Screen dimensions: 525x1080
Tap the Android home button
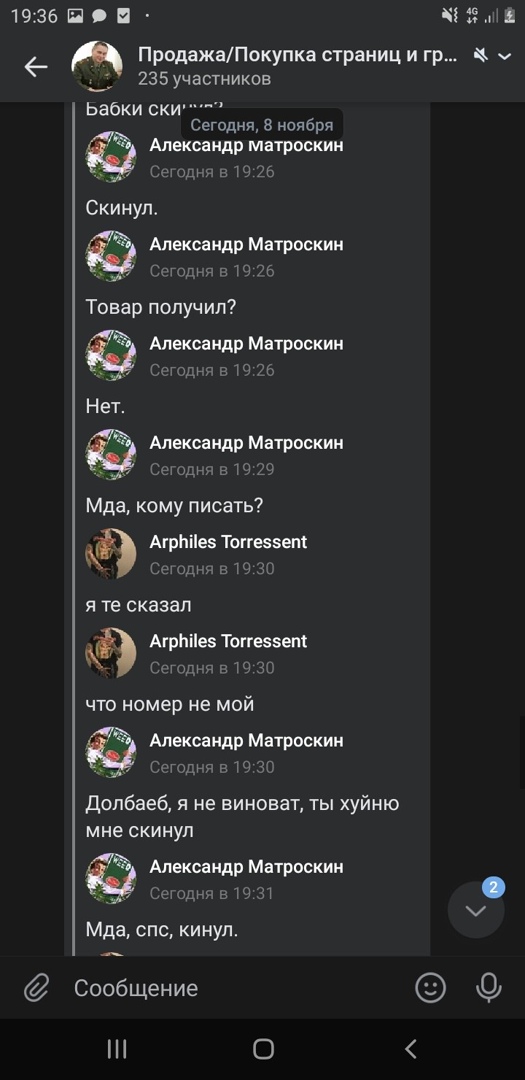[x=263, y=1049]
